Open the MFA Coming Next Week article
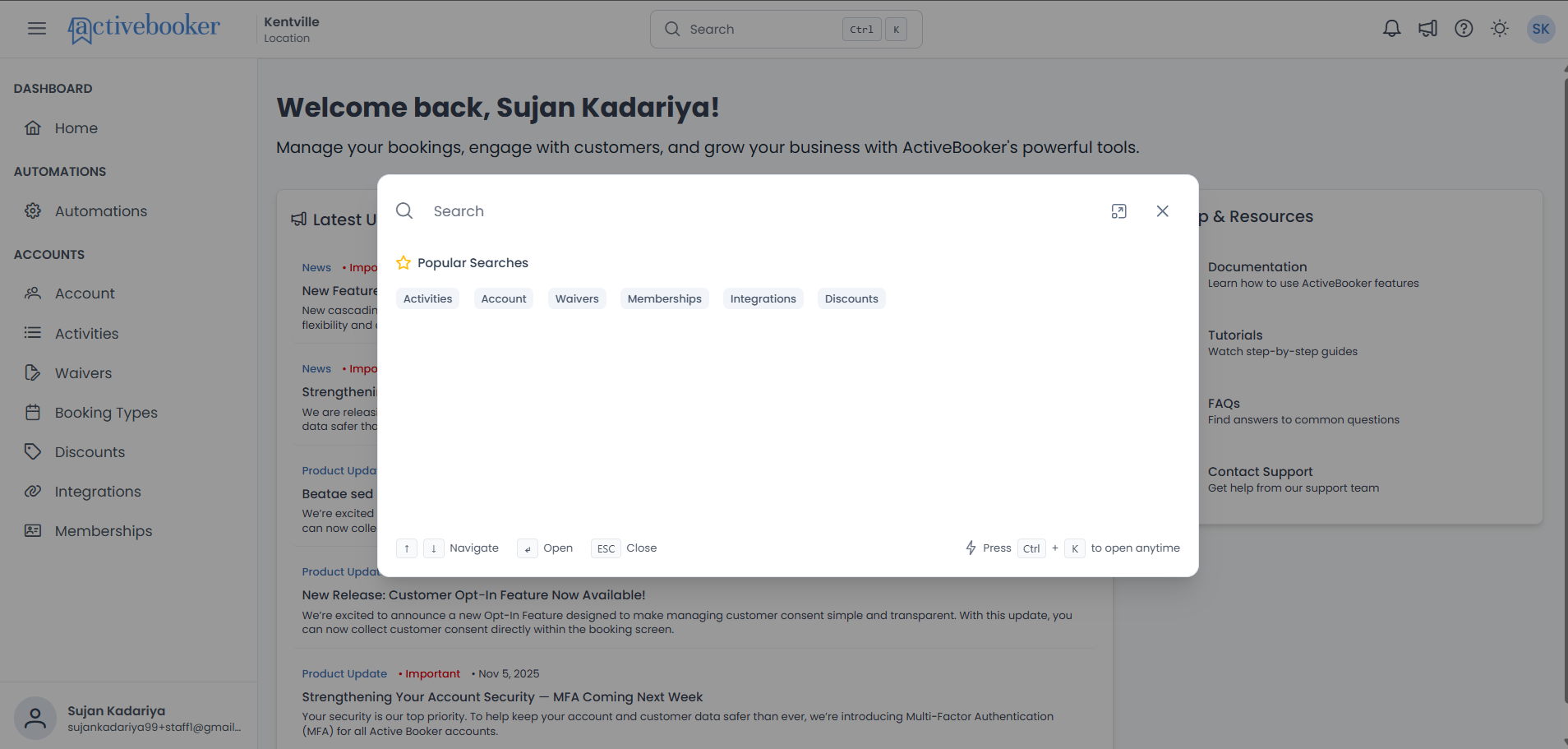This screenshot has height=749, width=1568. point(502,697)
